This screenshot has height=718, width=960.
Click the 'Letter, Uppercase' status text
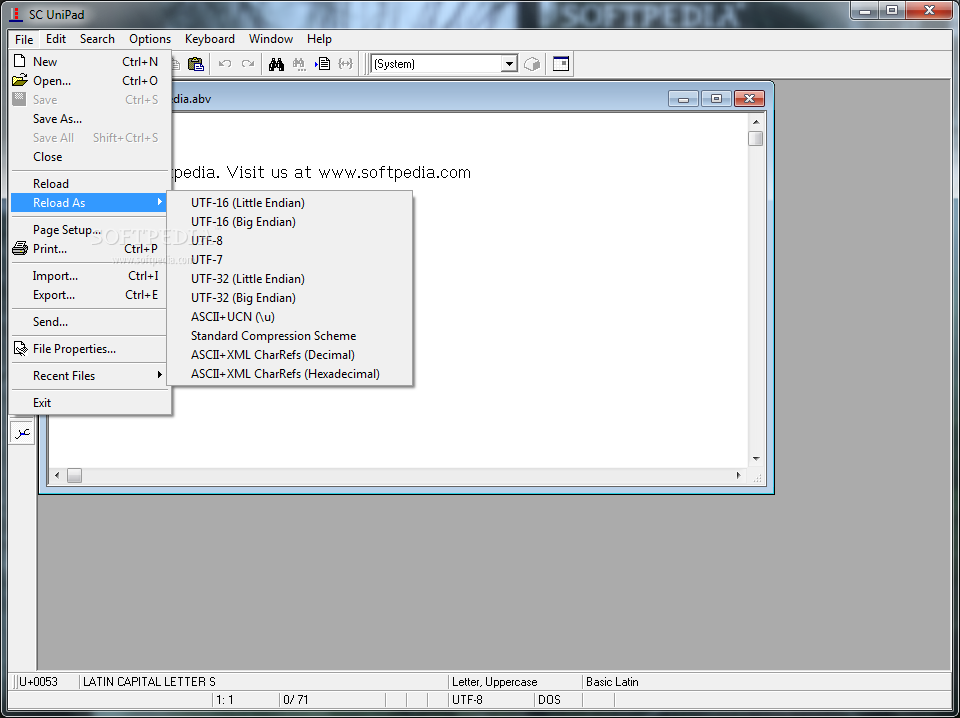[x=495, y=681]
